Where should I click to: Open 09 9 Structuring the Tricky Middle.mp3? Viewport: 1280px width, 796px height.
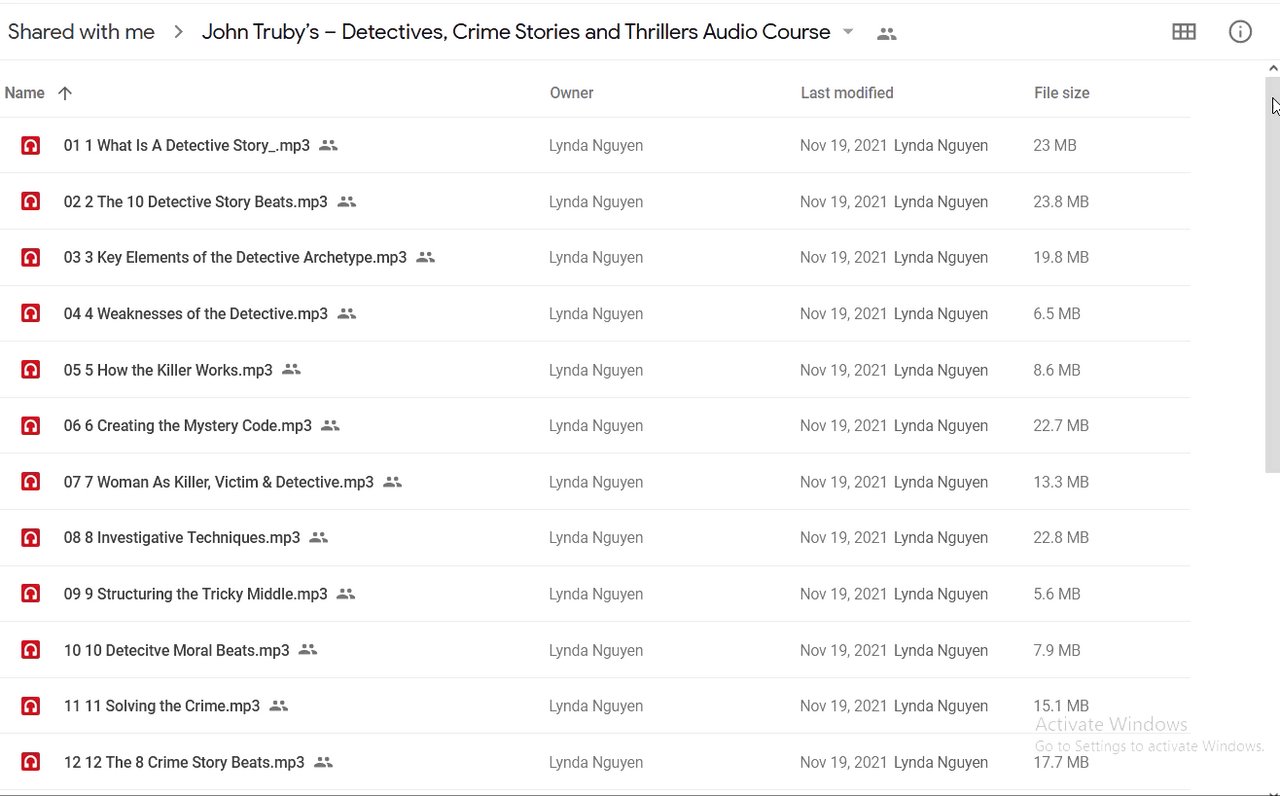coord(195,594)
